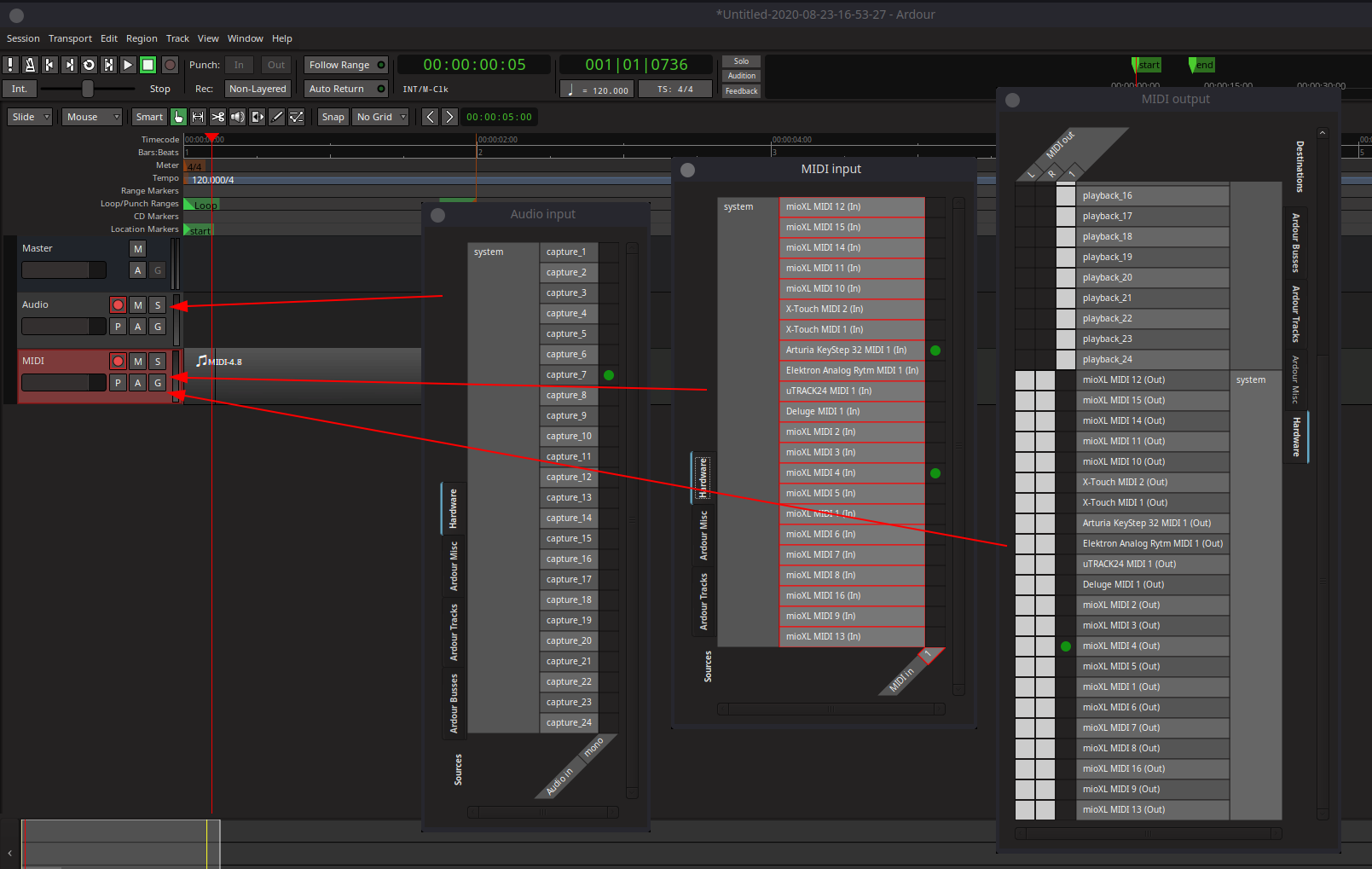
Task: Adjust the shuttle speed slider handle
Action: (x=87, y=89)
